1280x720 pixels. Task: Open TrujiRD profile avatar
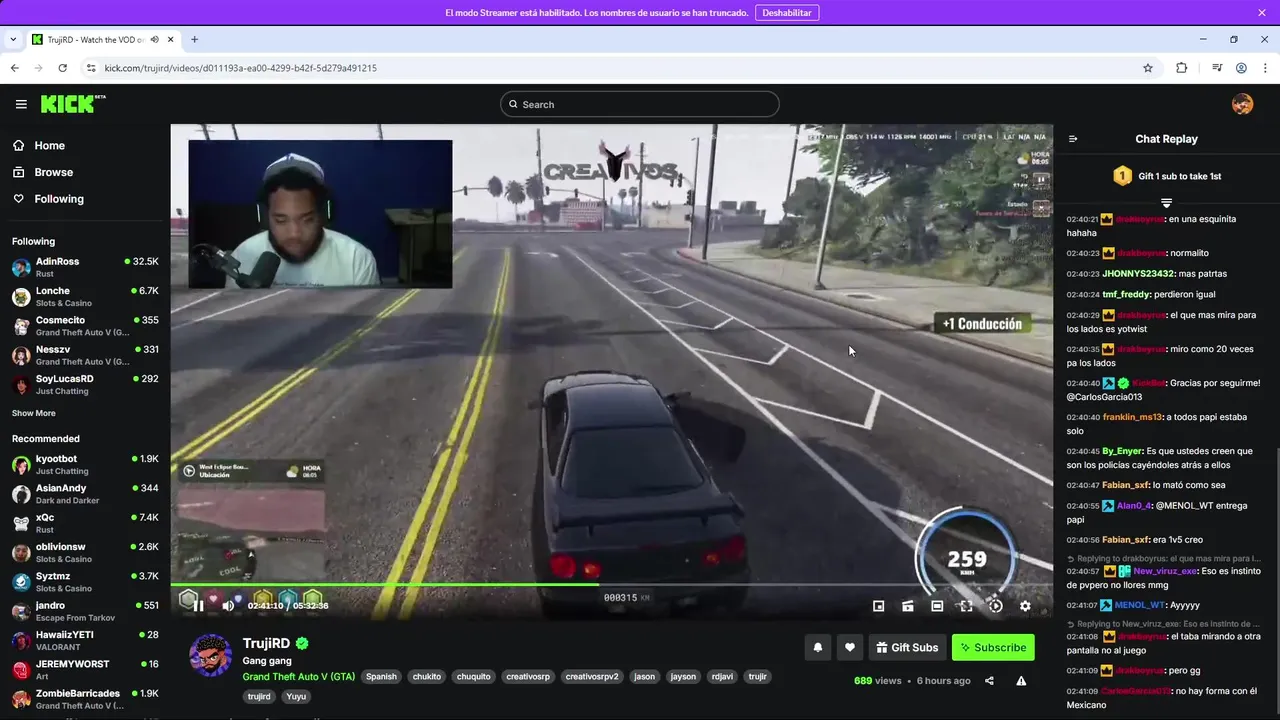pyautogui.click(x=211, y=655)
